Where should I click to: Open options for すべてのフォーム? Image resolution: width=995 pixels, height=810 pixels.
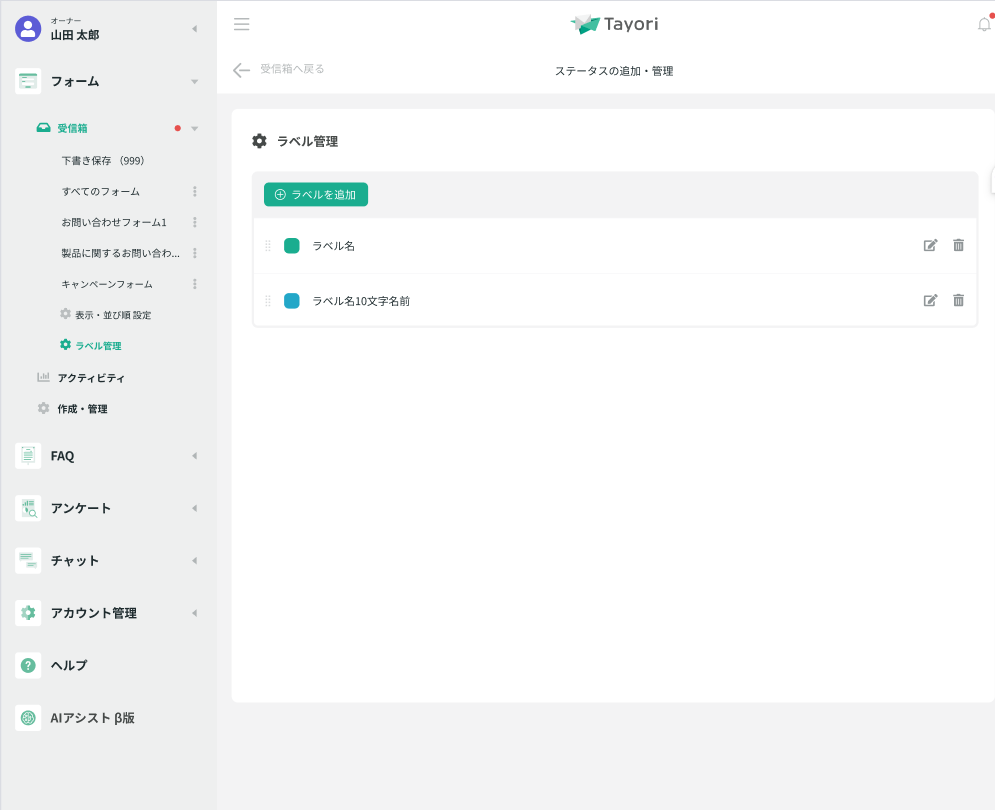tap(195, 191)
